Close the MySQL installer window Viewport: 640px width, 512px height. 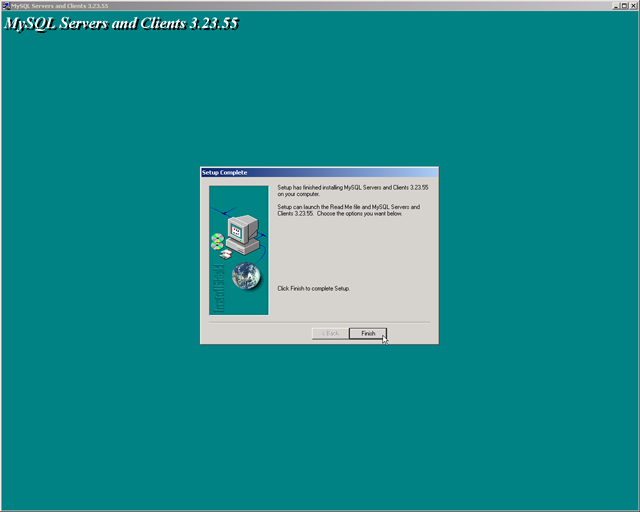pyautogui.click(x=633, y=5)
